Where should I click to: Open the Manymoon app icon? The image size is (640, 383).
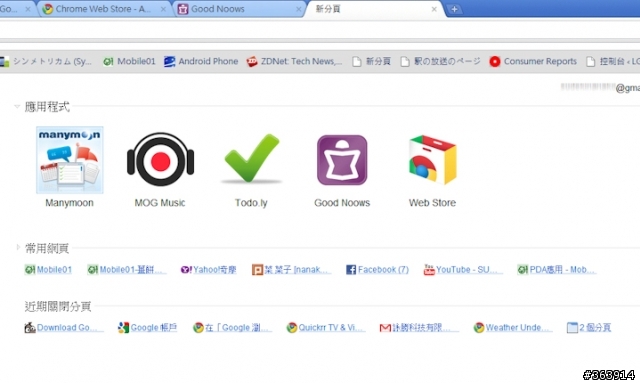click(70, 160)
